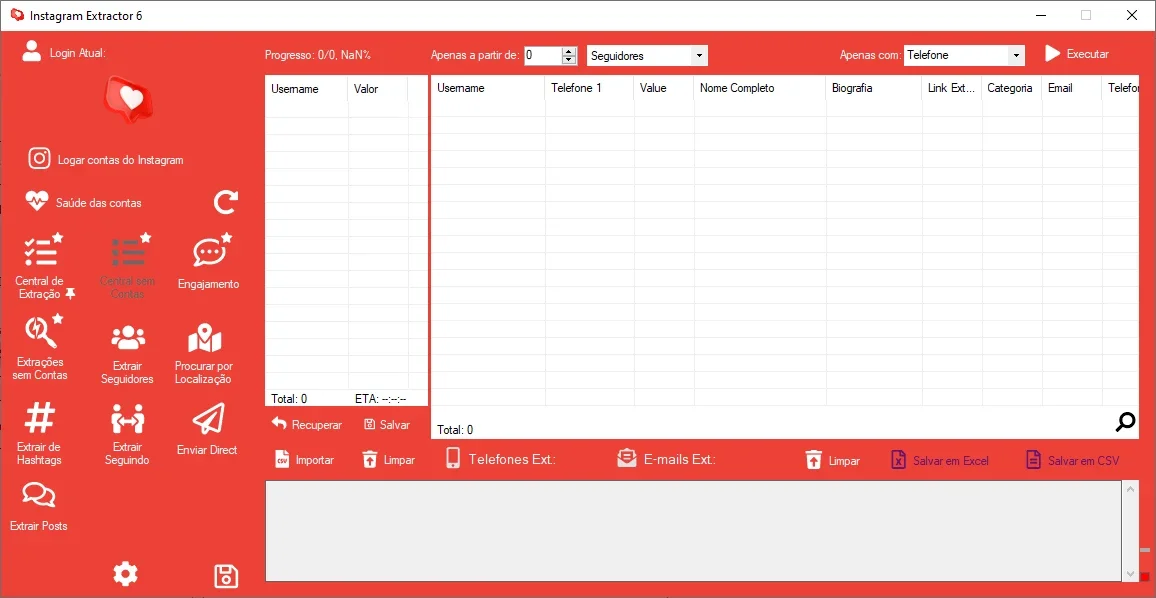Open Enviar Direct tool
Screen dimensions: 1156x598
pyautogui.click(x=207, y=430)
